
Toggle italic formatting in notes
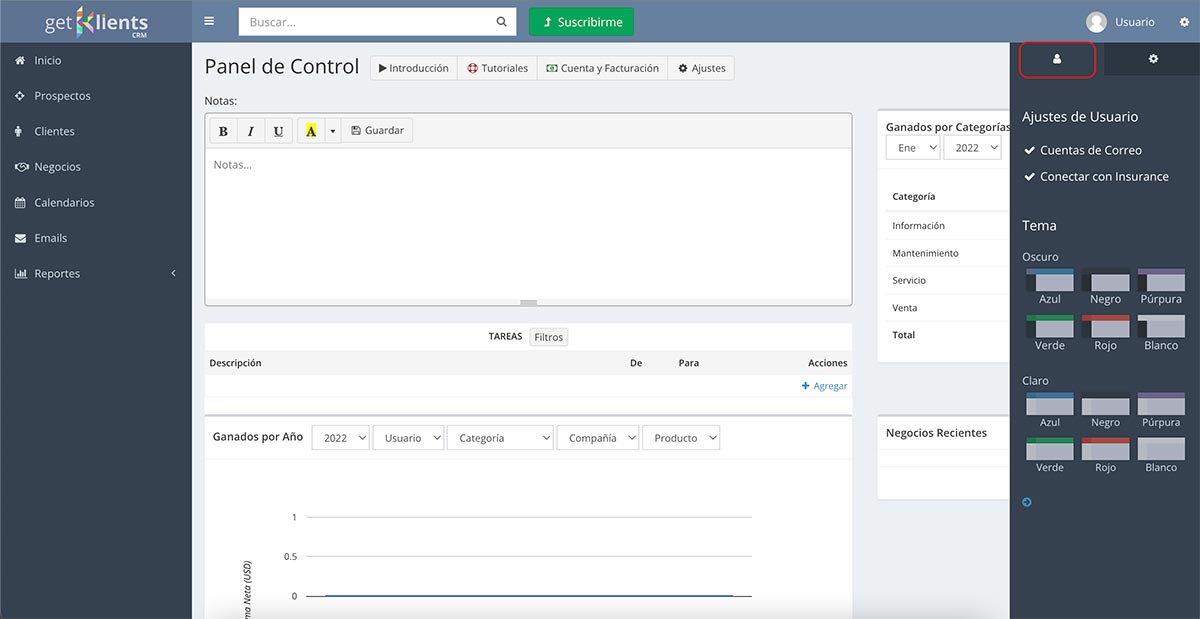click(250, 131)
